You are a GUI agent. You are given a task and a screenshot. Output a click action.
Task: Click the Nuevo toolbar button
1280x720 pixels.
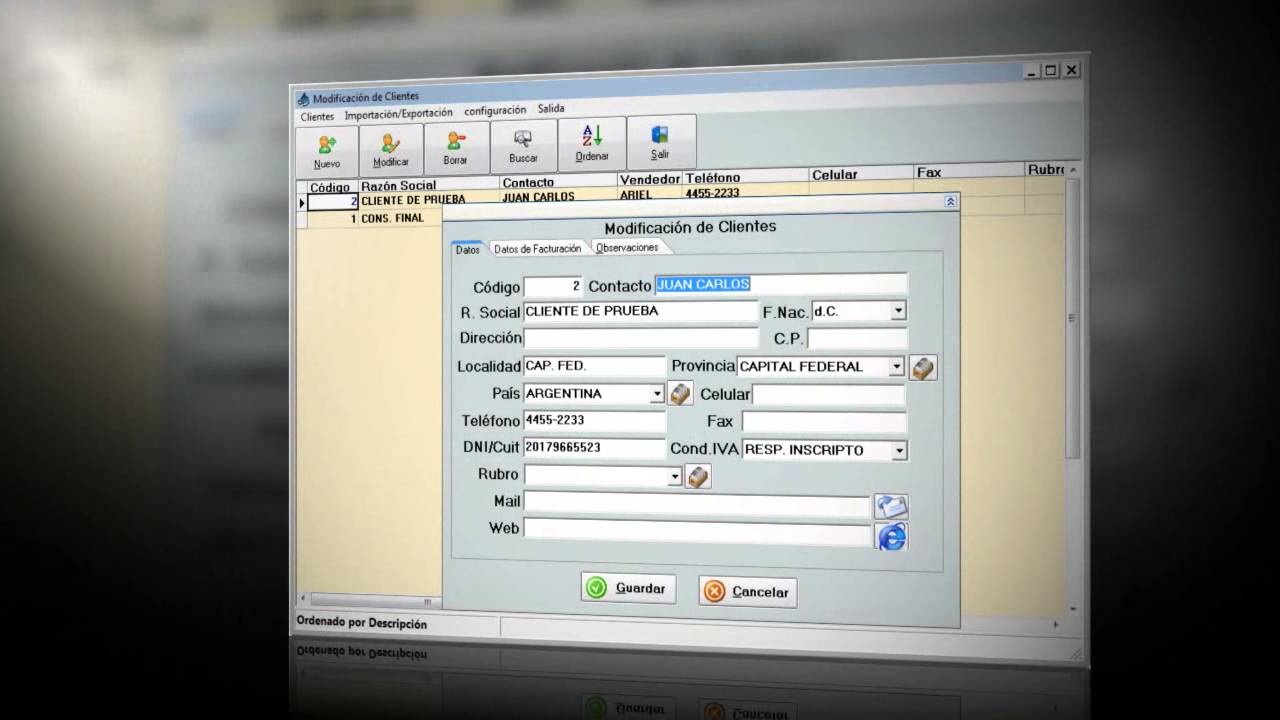327,151
